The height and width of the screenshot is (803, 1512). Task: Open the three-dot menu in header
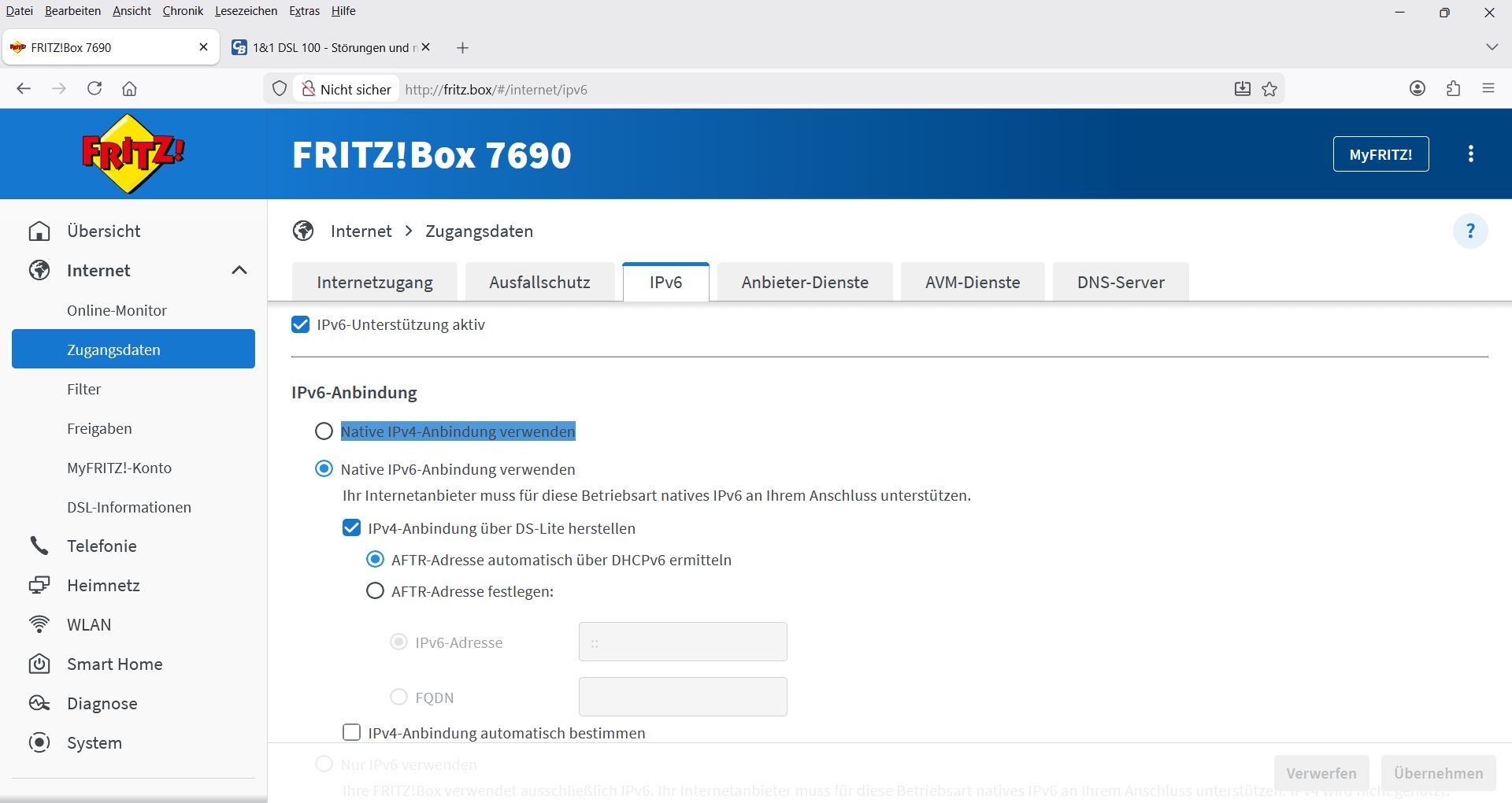[x=1471, y=154]
